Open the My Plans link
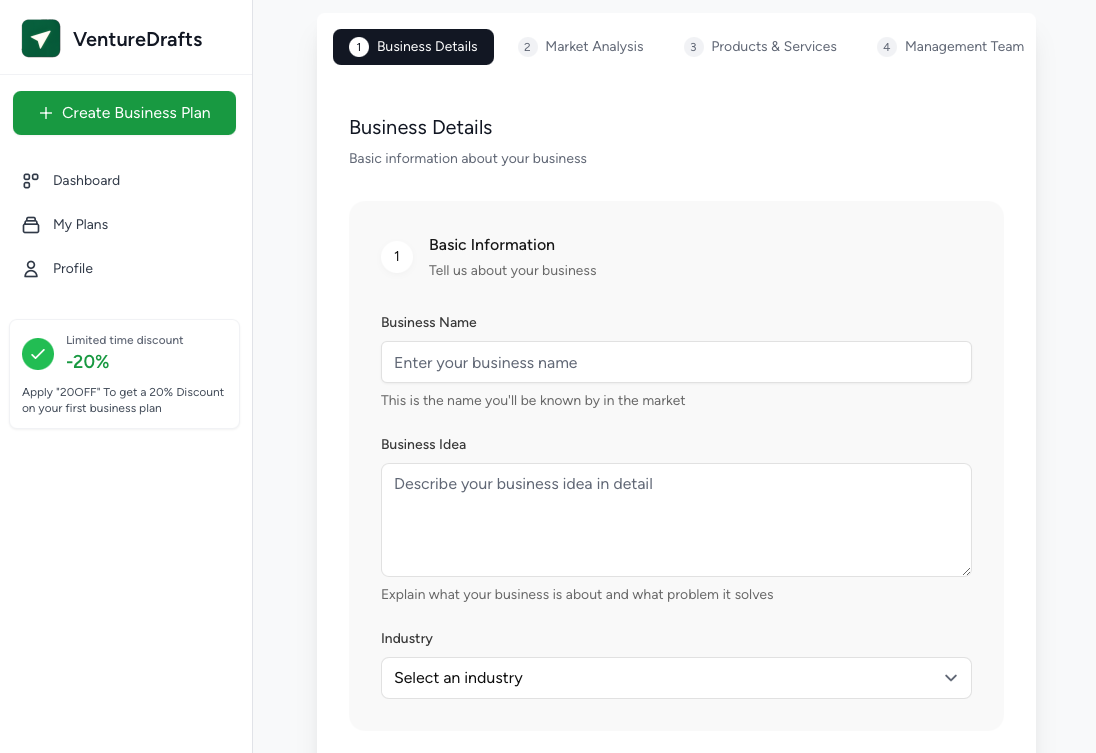 [x=80, y=225]
